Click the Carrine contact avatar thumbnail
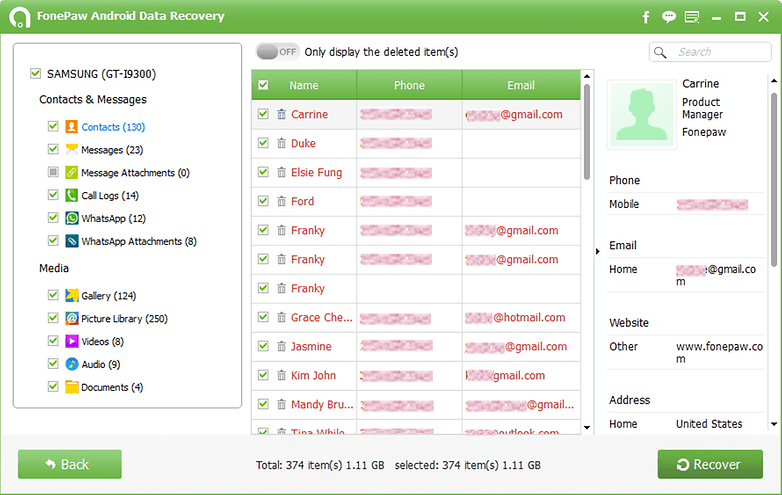The image size is (782, 495). click(641, 114)
